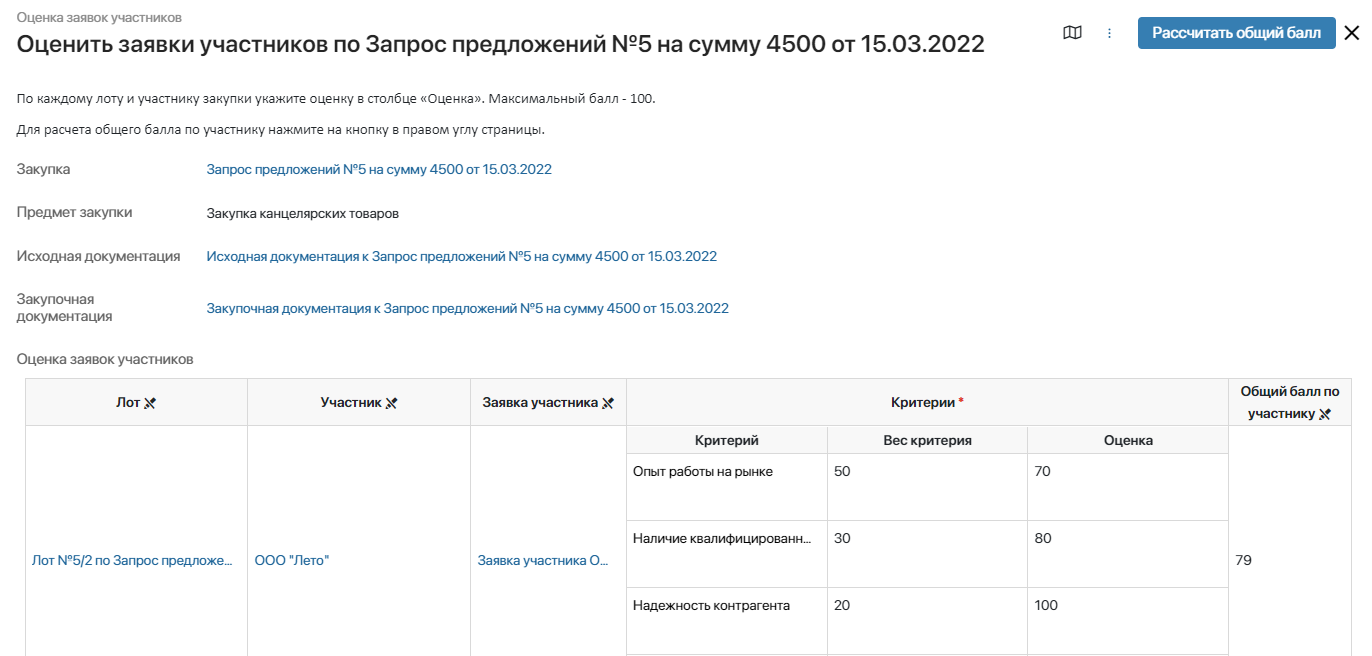Open the «Исходная документация» document link

(461, 256)
